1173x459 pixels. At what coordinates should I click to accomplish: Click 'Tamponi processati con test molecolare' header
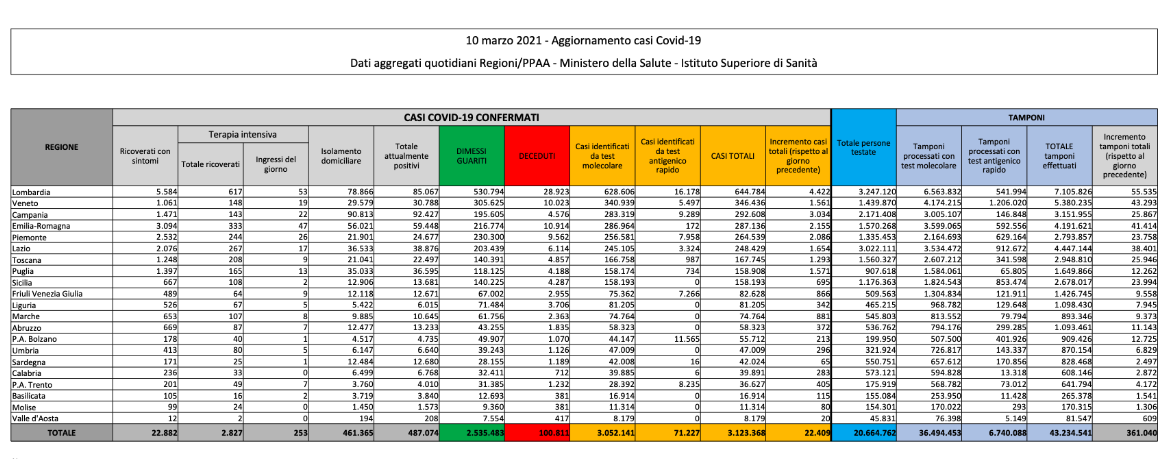click(x=930, y=155)
